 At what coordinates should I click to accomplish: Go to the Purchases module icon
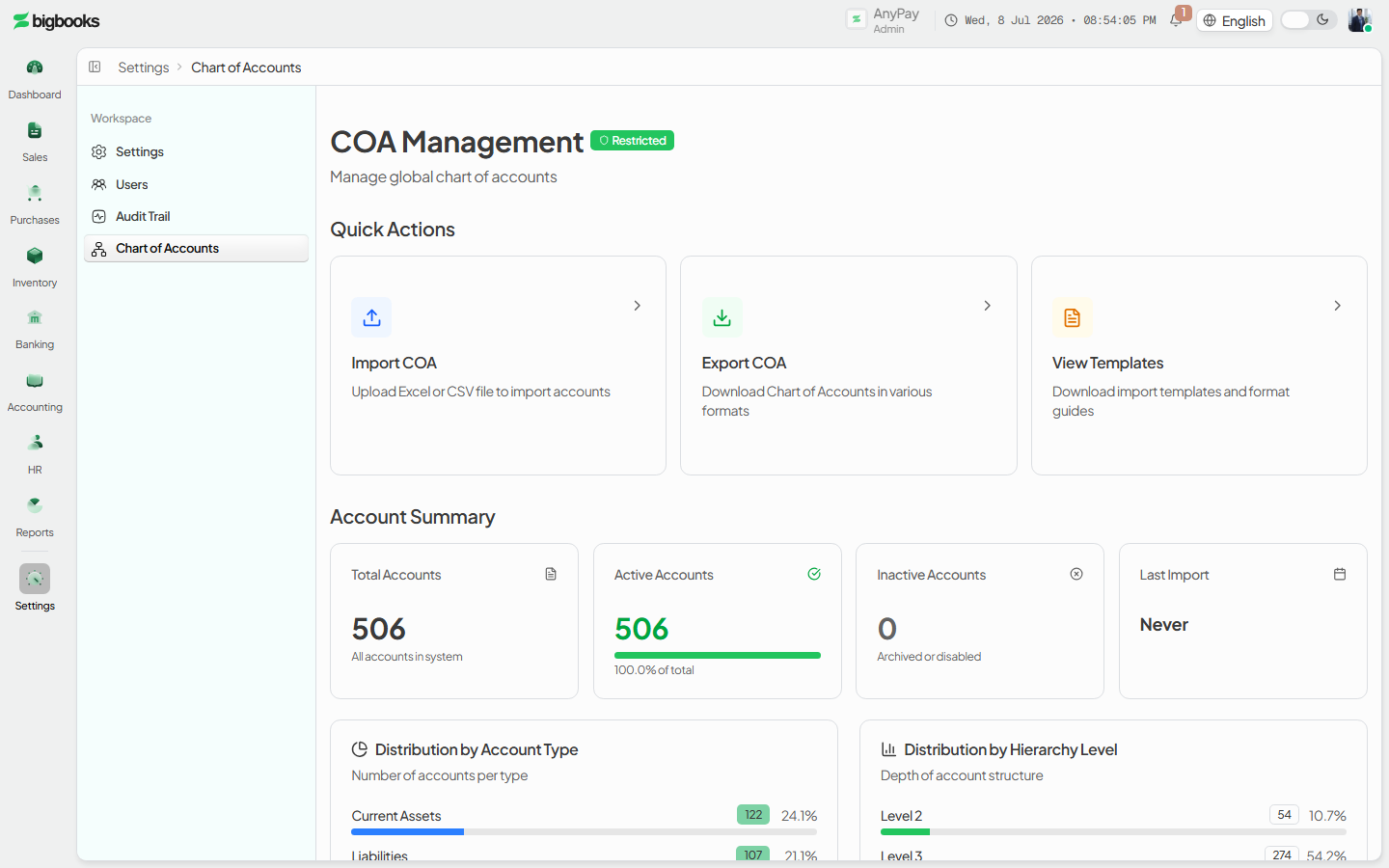tap(35, 193)
